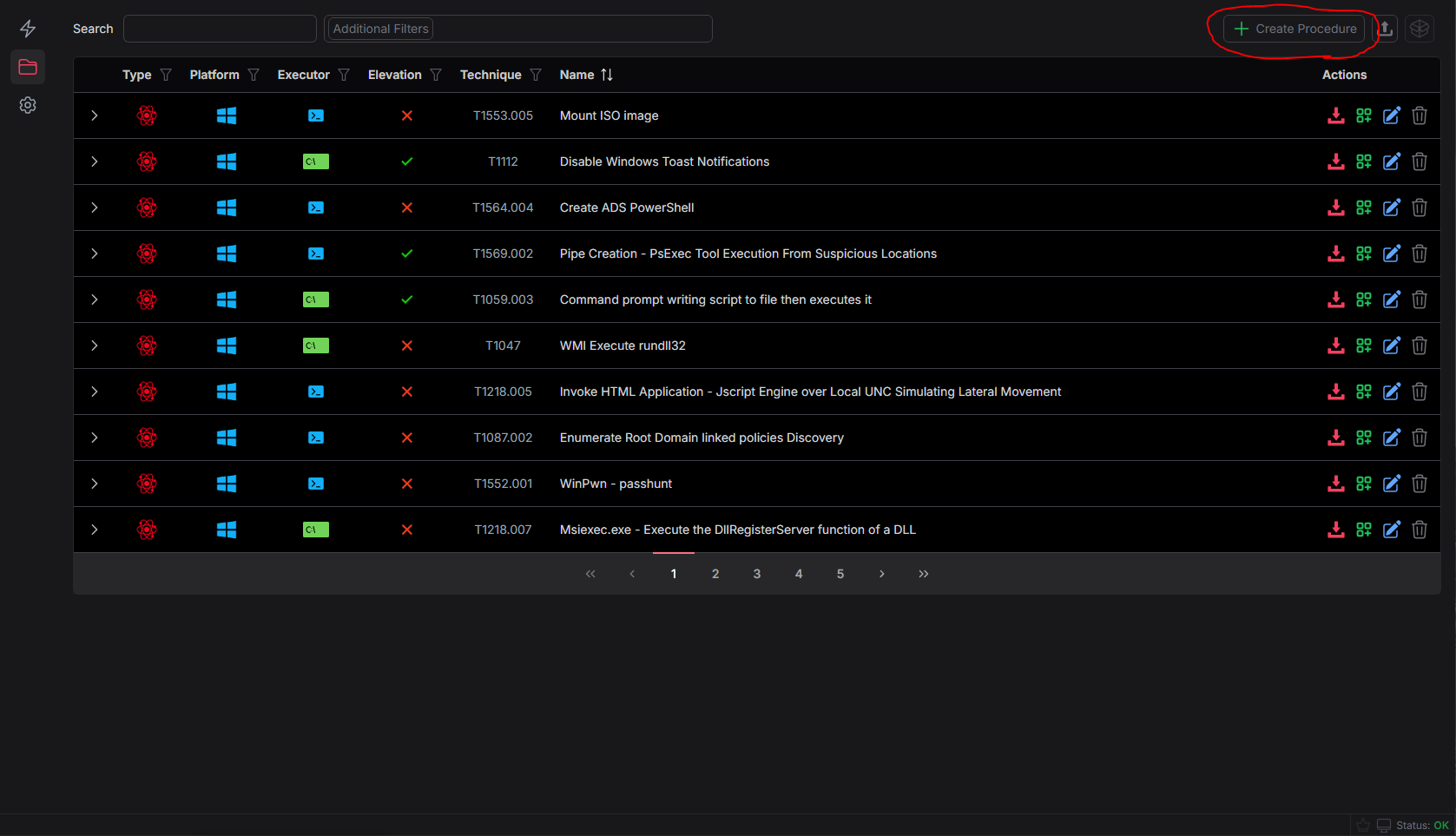
Task: Toggle elevation status on Mount ISO image row
Action: coord(406,115)
